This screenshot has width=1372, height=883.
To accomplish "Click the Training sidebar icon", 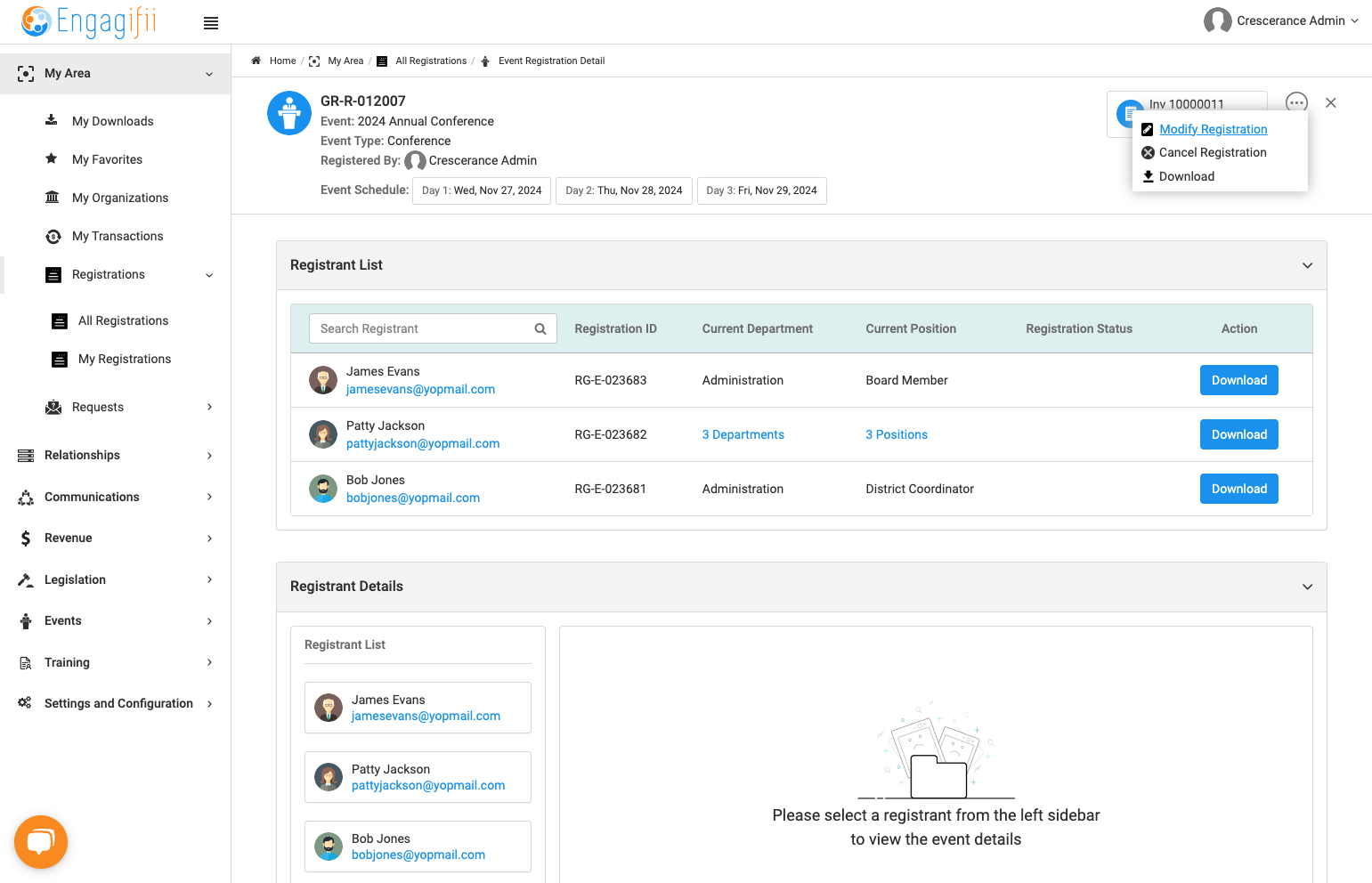I will tap(26, 662).
